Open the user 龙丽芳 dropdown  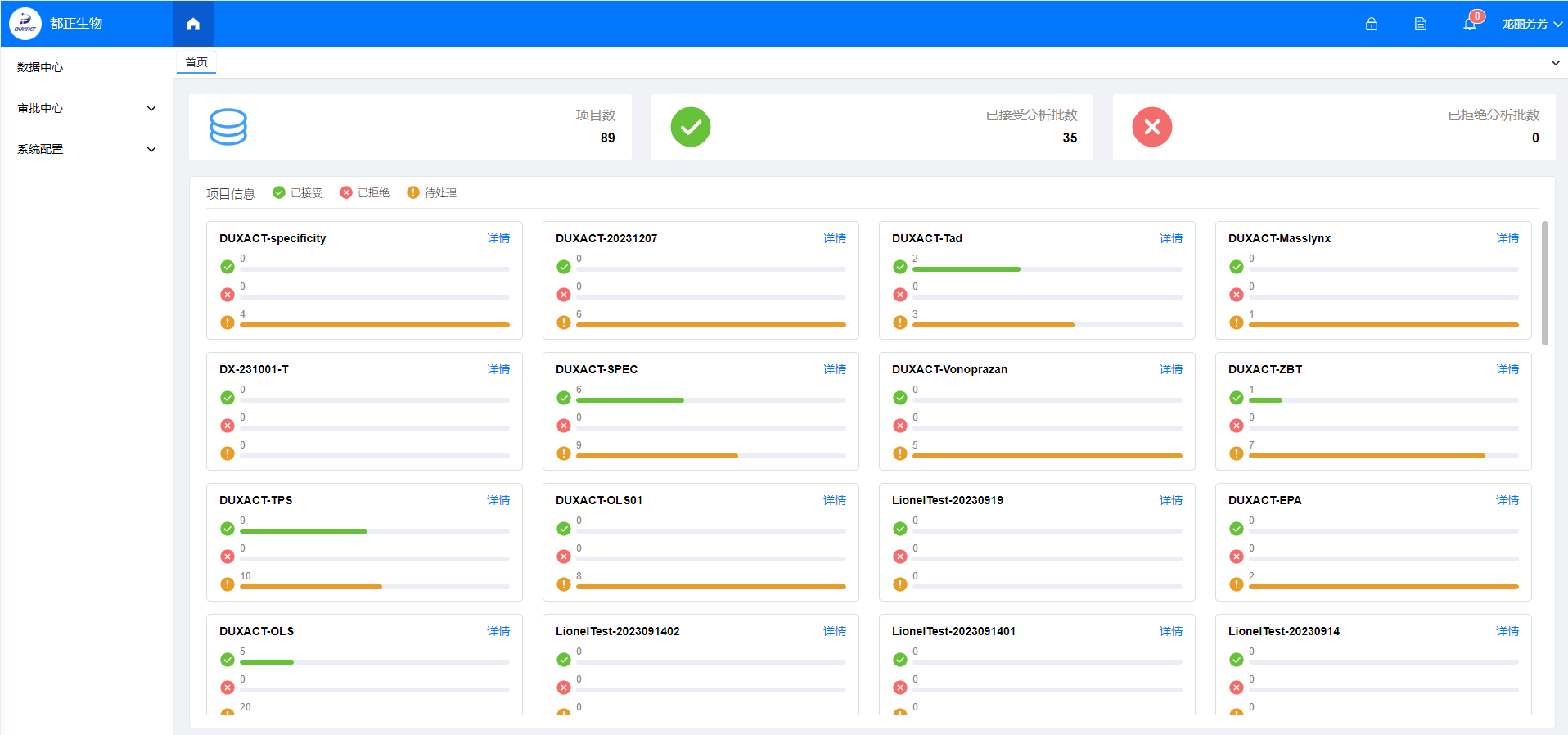pos(1532,24)
